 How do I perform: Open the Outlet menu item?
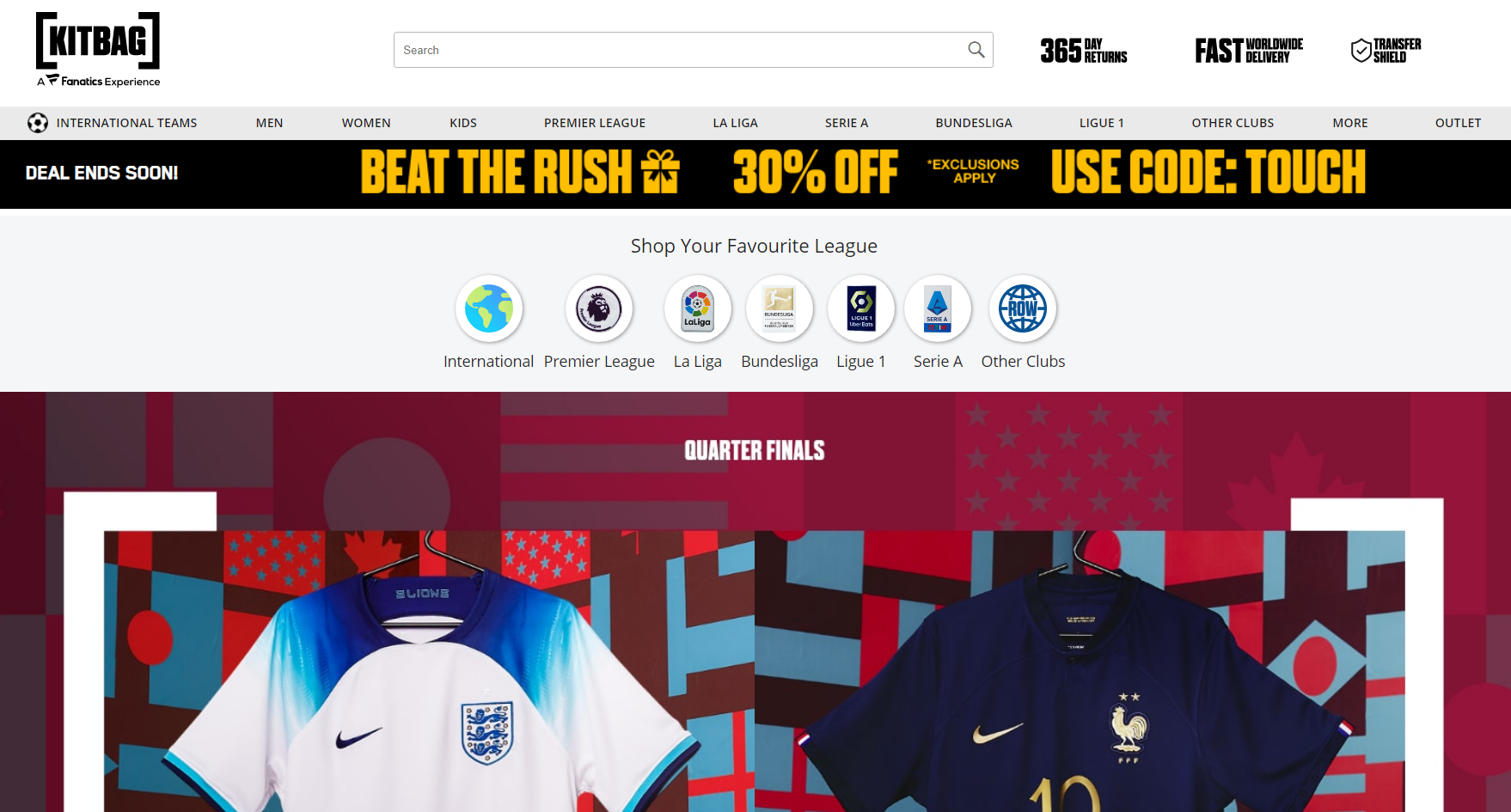[1458, 123]
